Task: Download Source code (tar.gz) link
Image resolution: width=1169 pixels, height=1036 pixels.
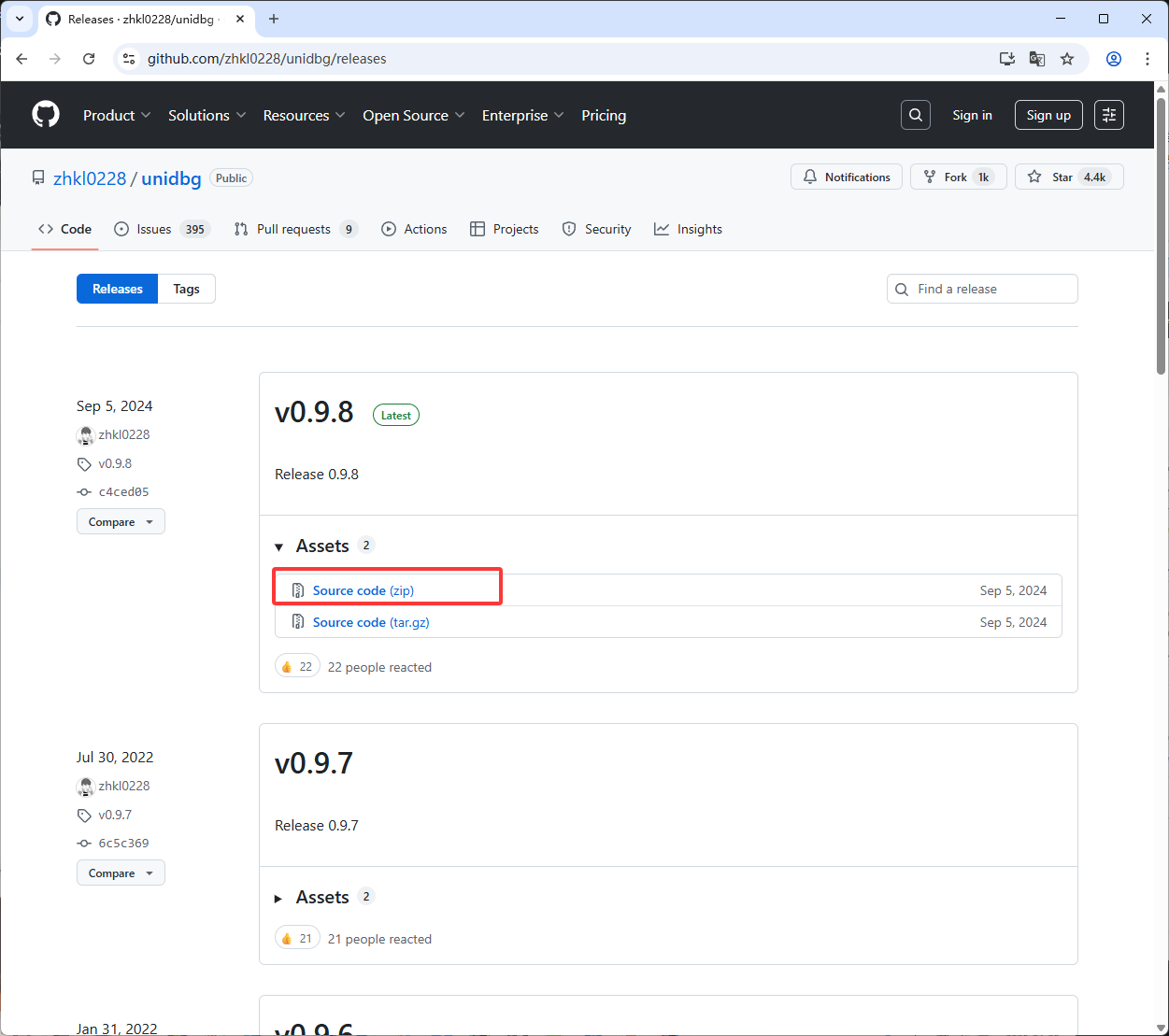Action: point(371,622)
